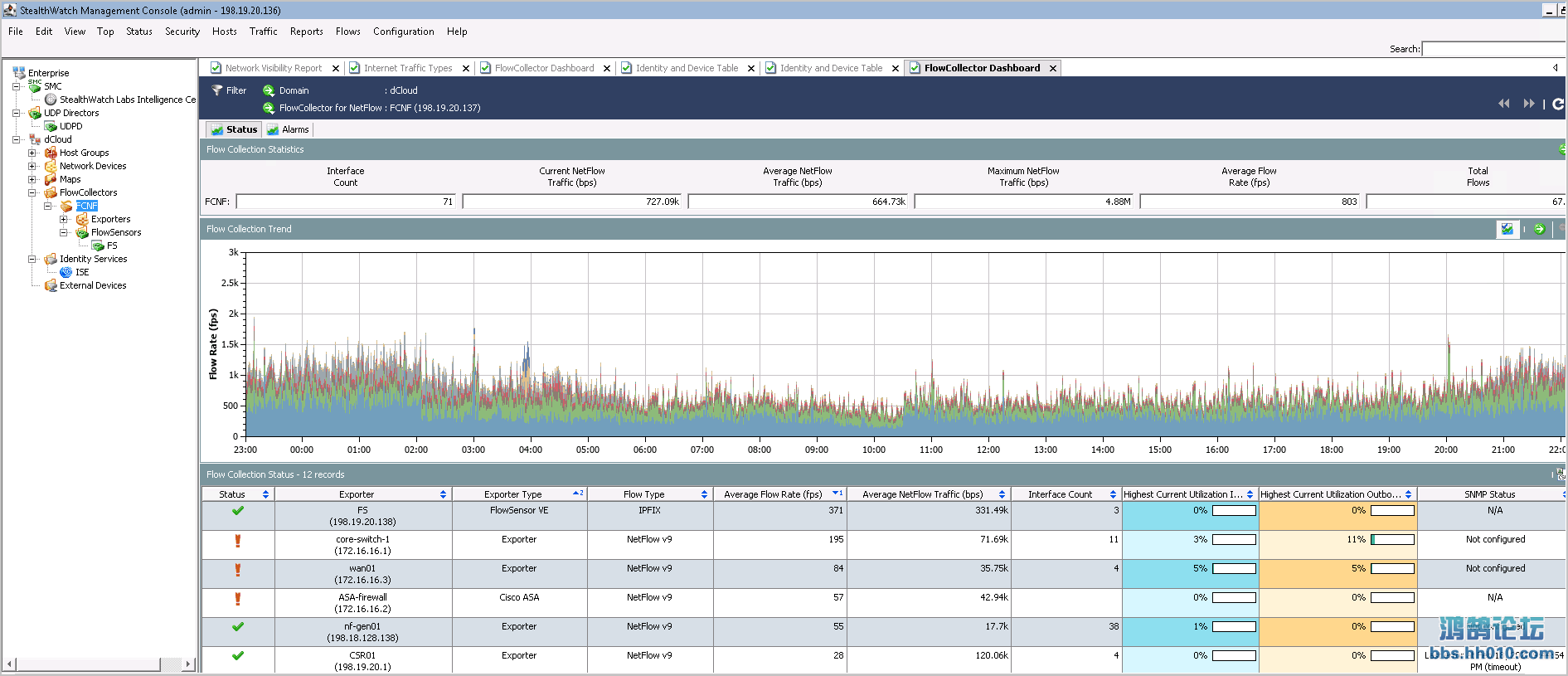The width and height of the screenshot is (1568, 676).
Task: Switch to the Network Visibility Report tab
Action: pyautogui.click(x=274, y=68)
